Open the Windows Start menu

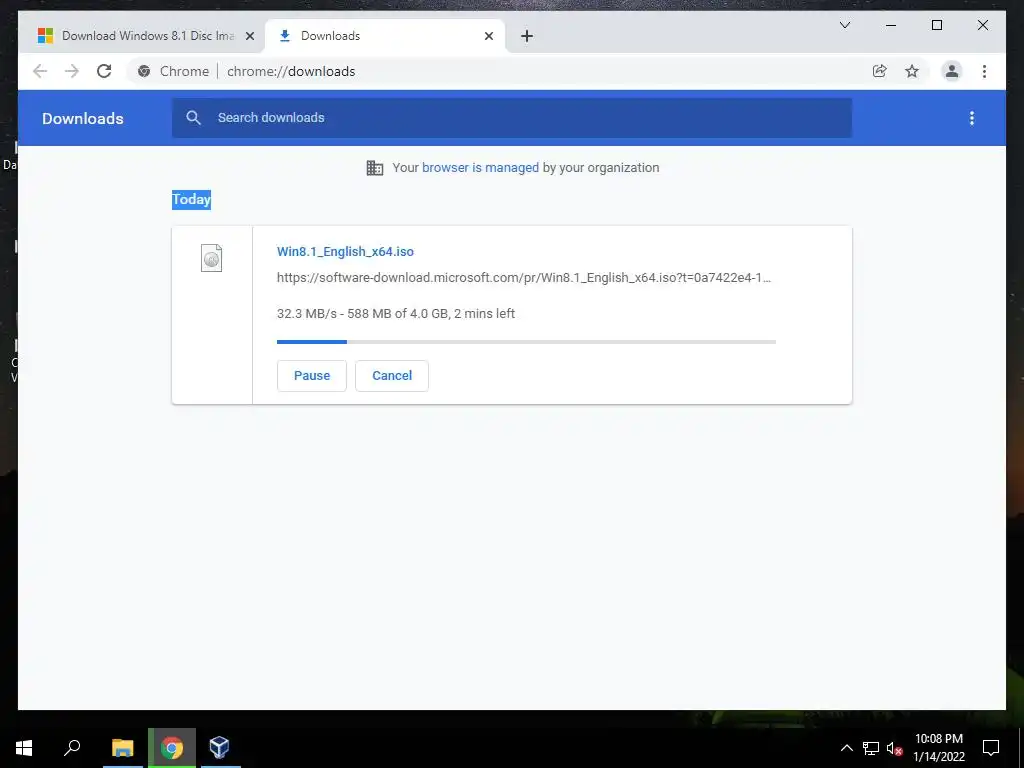click(x=24, y=748)
